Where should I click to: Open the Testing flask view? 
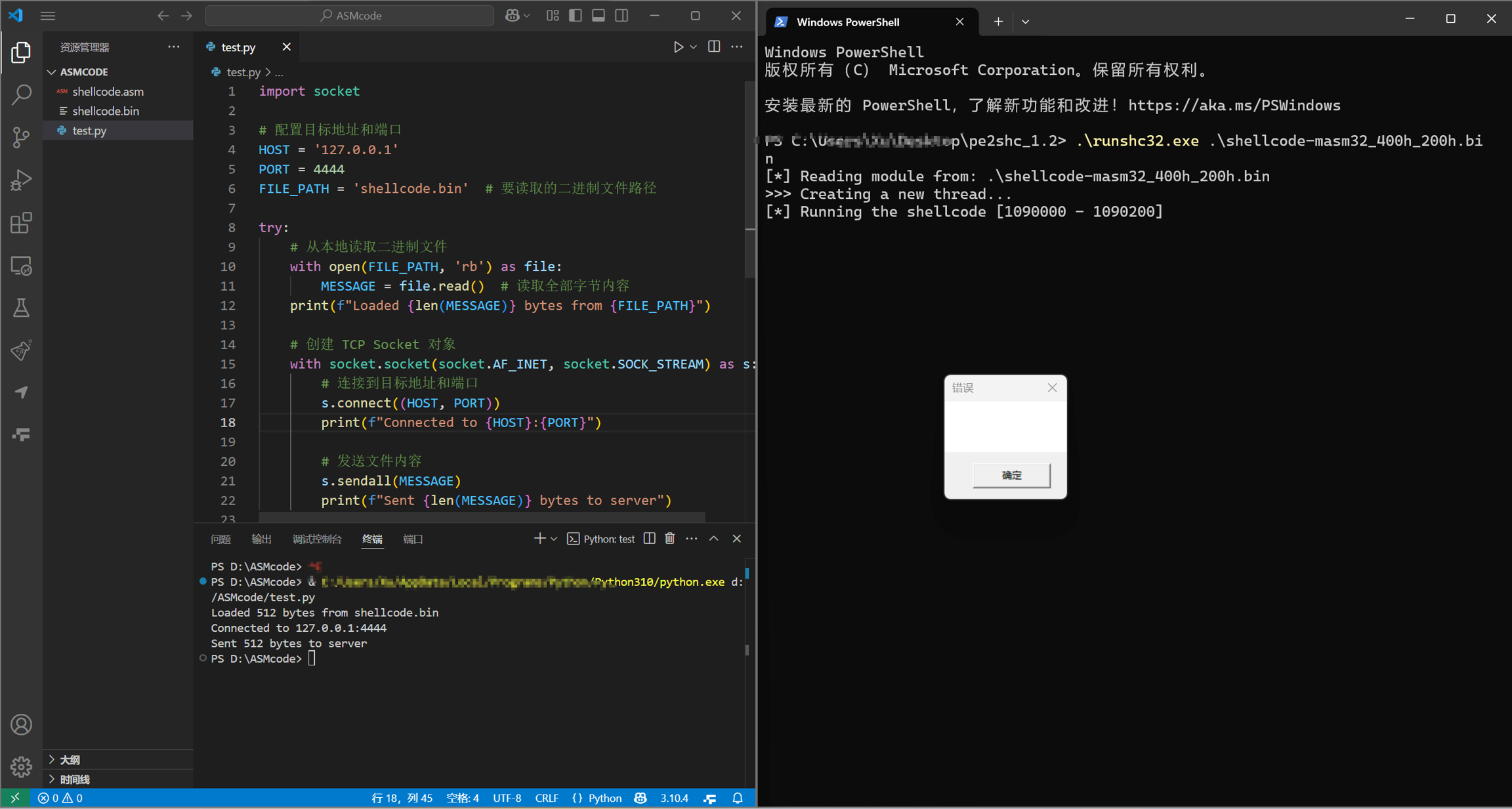coord(21,308)
